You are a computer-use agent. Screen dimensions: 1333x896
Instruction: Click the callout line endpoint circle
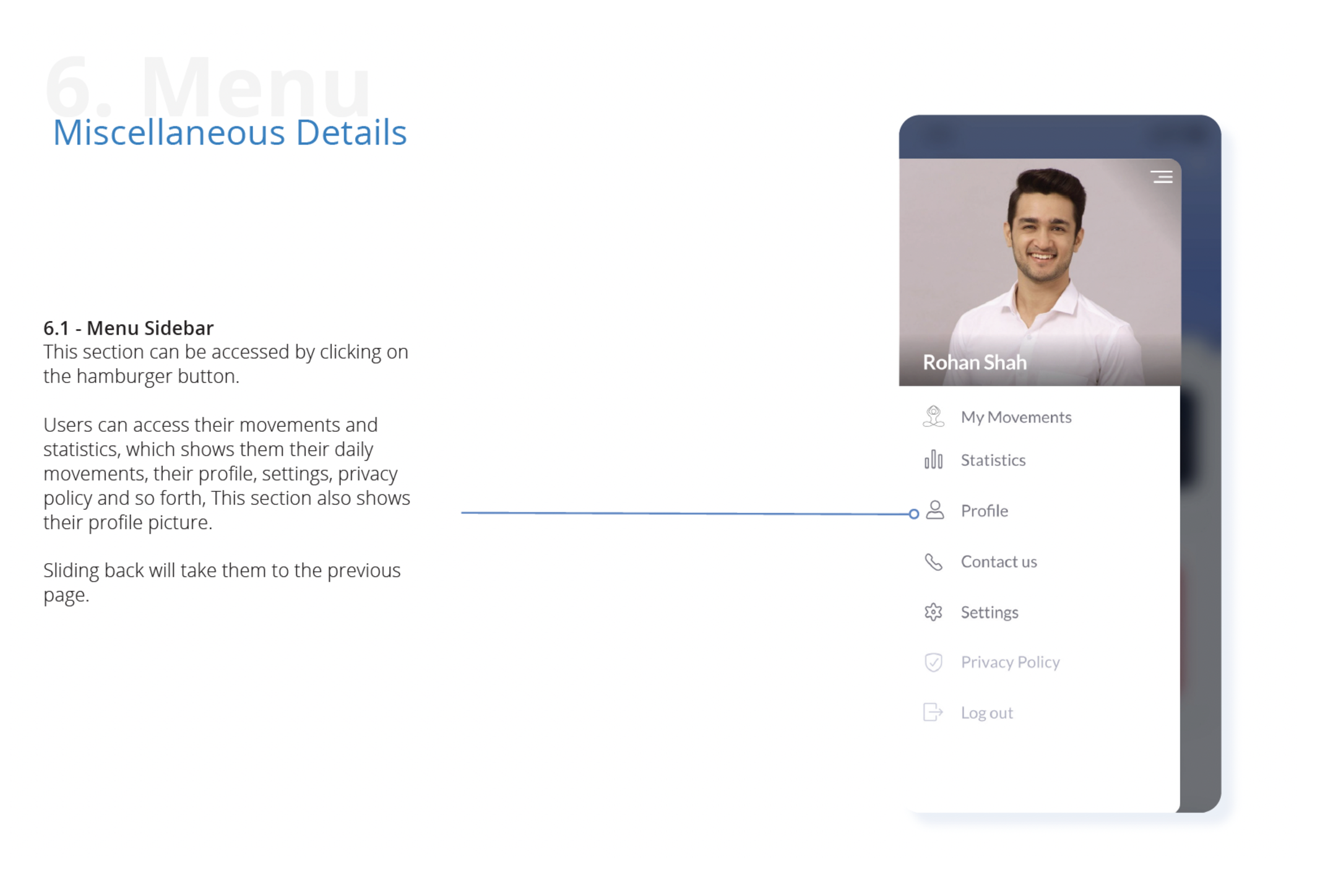pos(913,514)
